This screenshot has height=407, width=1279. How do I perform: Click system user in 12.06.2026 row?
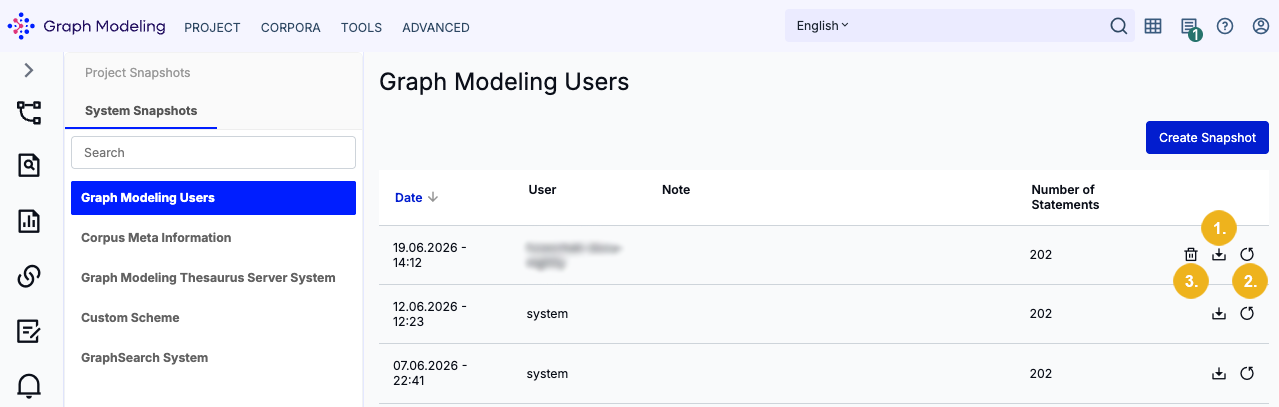pyautogui.click(x=547, y=314)
